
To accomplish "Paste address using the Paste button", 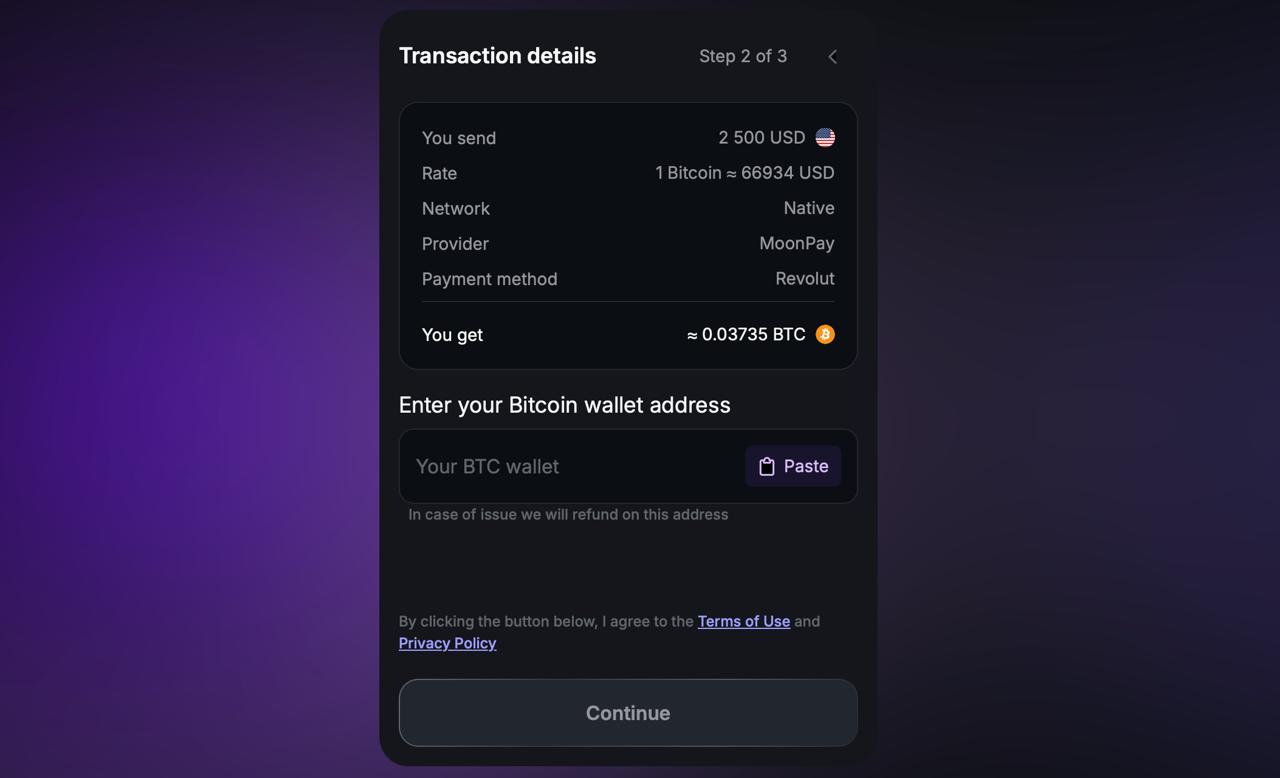I will [793, 466].
